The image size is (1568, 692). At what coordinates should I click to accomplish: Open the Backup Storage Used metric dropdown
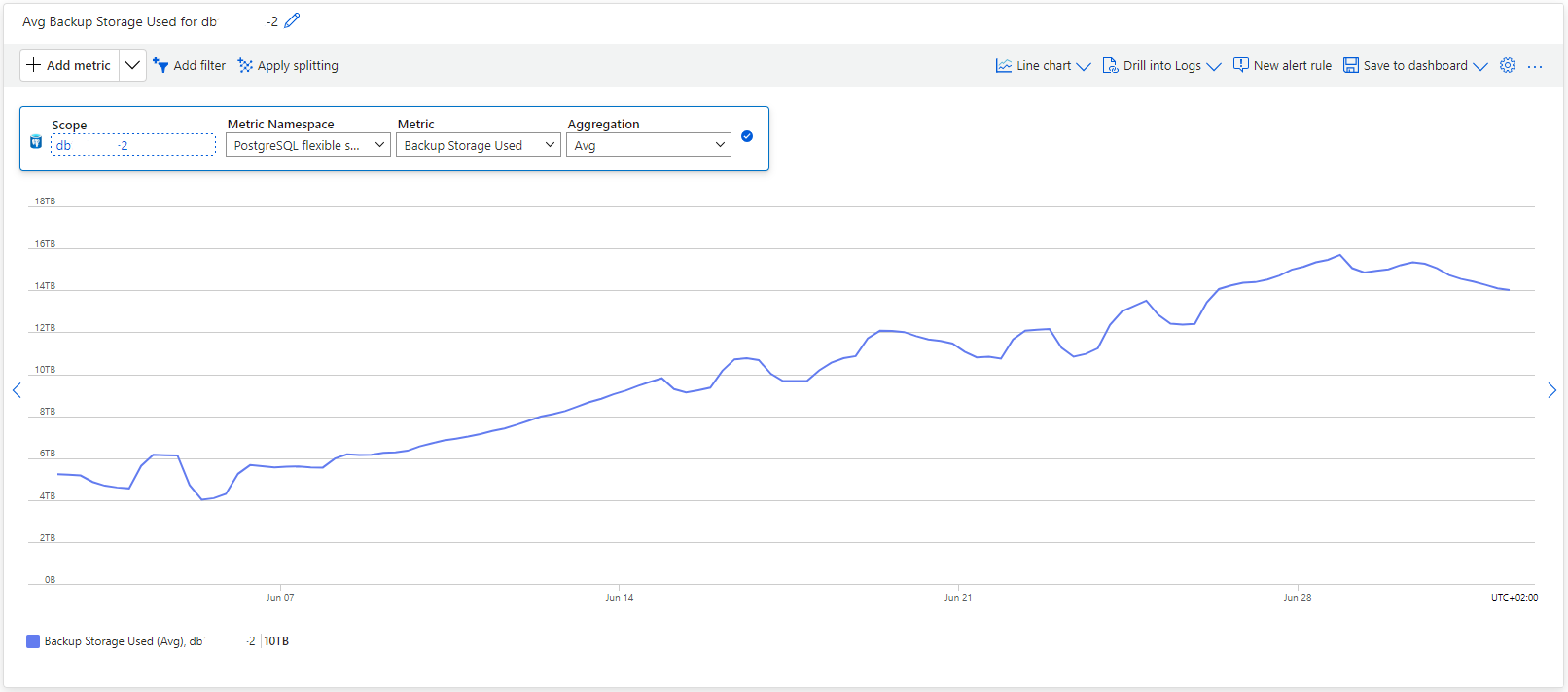[x=479, y=145]
